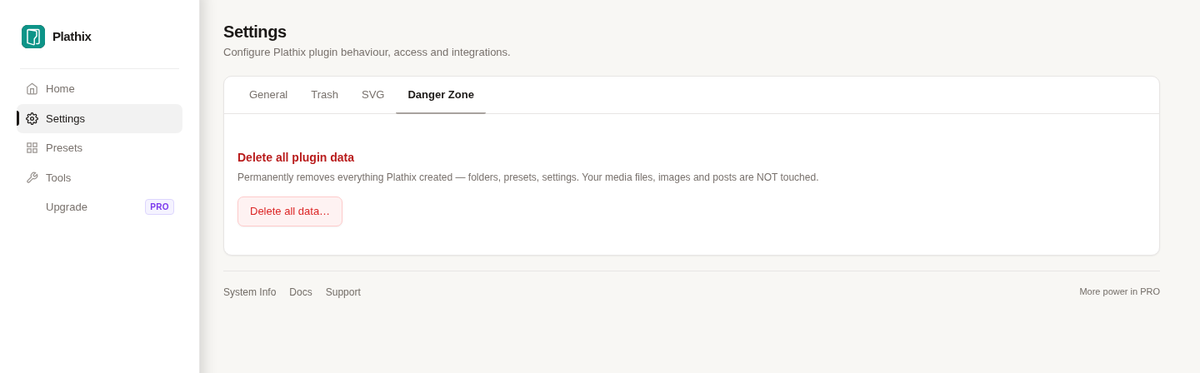
Task: Click the Delete all plugin data heading
Action: [x=296, y=157]
